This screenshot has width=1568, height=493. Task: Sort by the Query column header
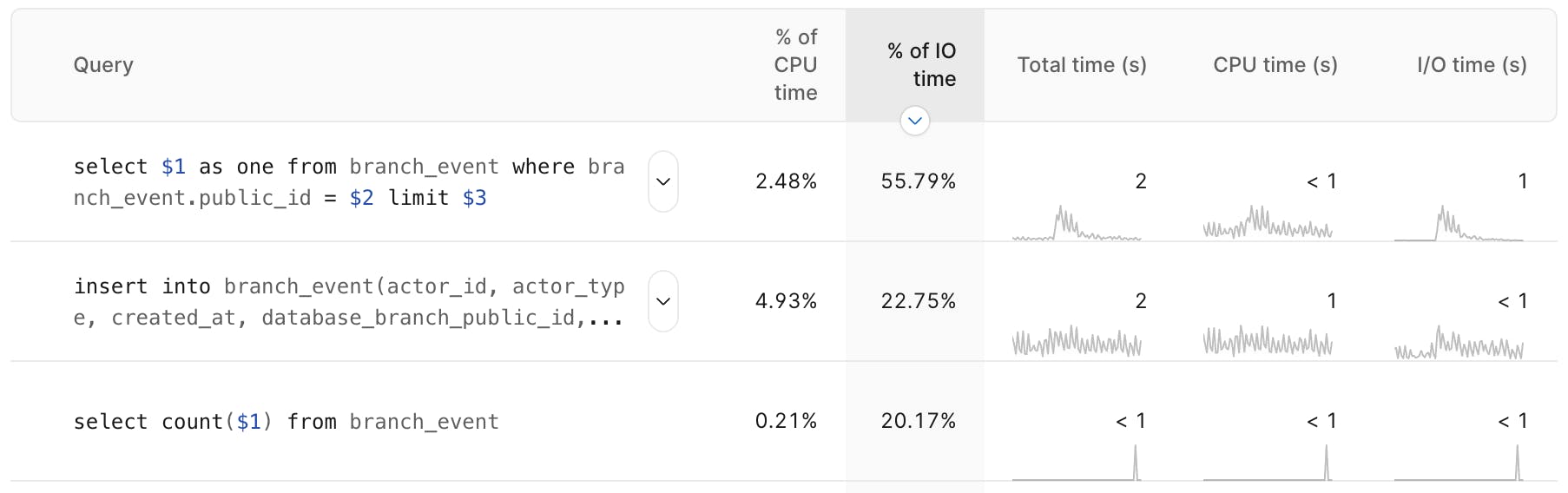pos(103,65)
